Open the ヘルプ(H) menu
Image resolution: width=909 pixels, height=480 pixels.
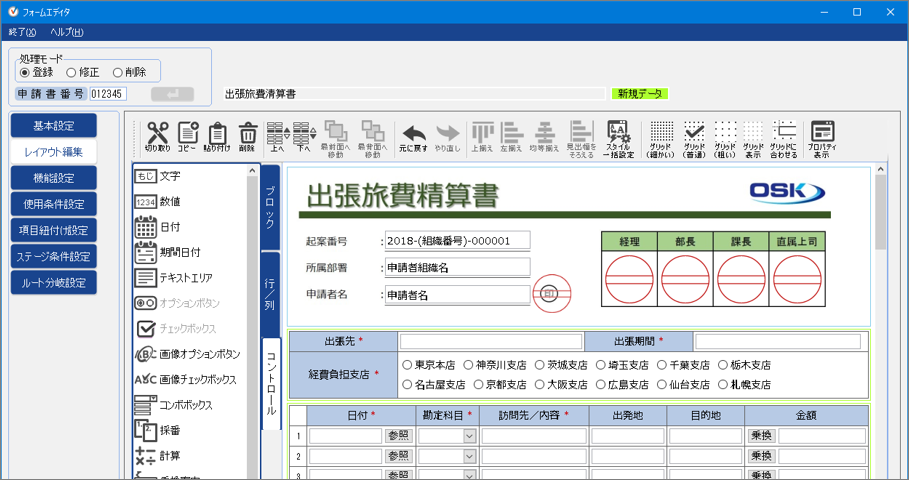click(x=67, y=32)
